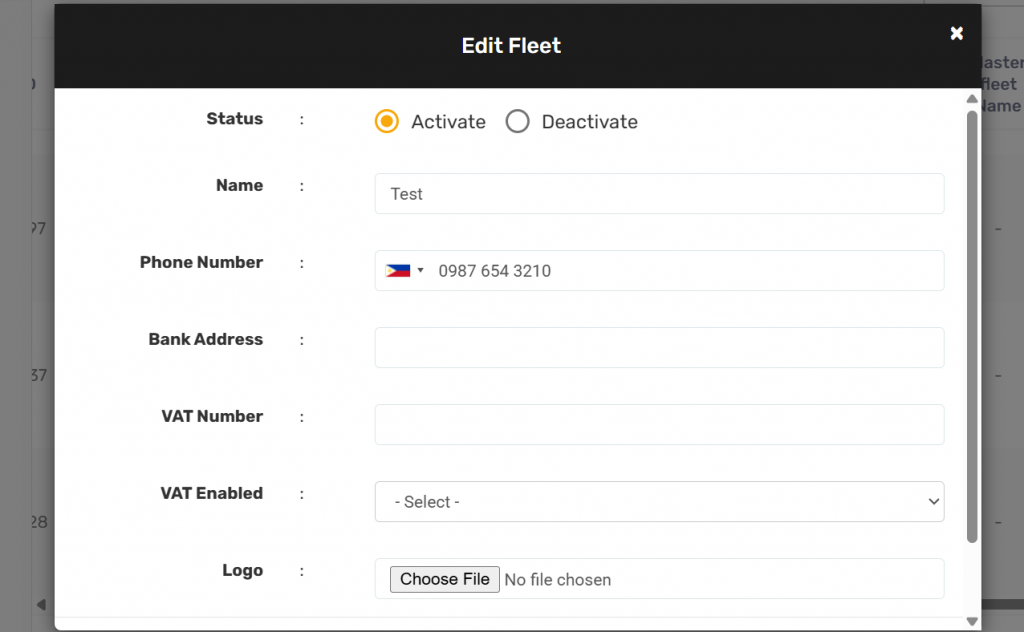
Task: Click the Name field containing Test
Action: 659,194
